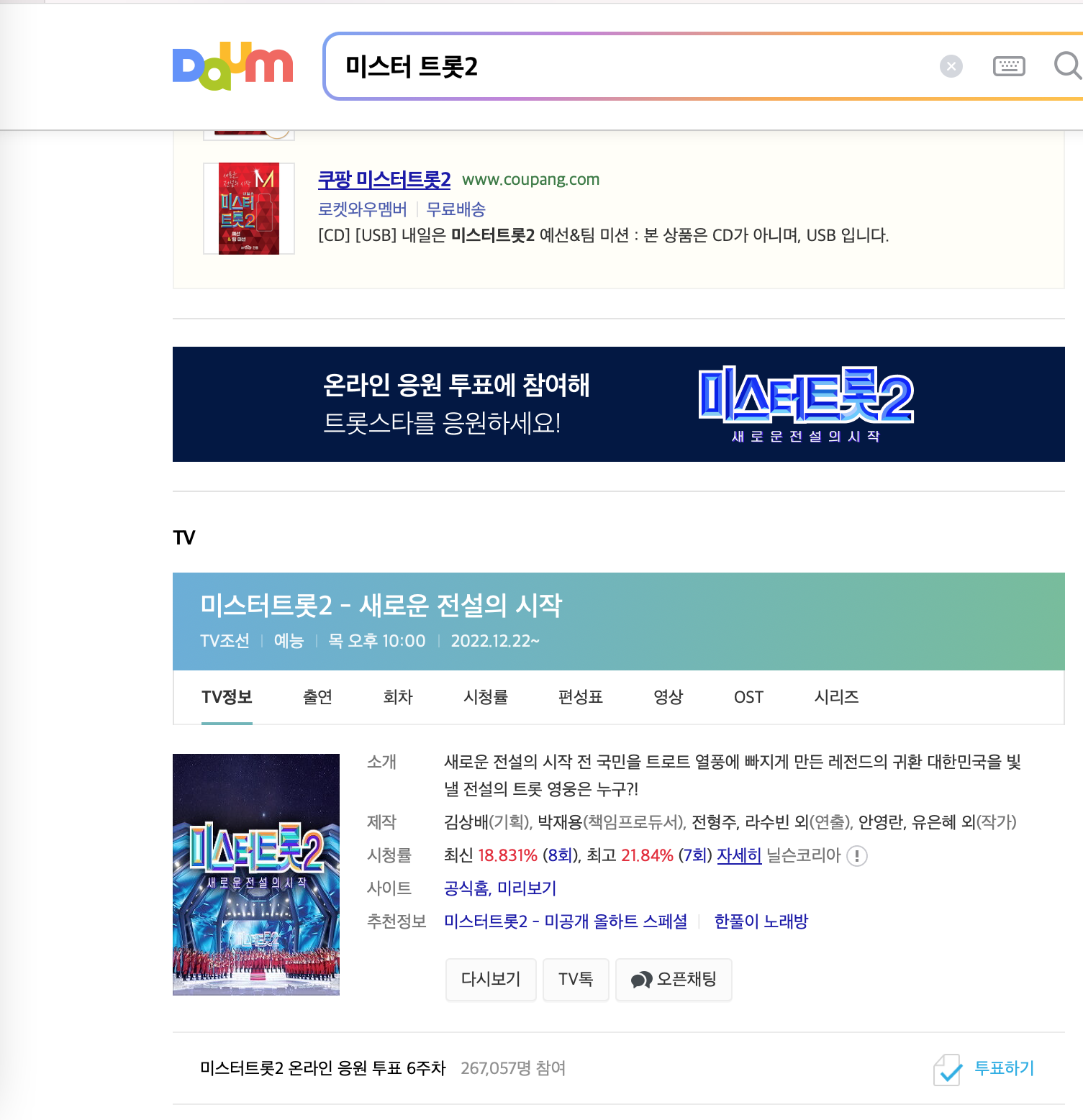Viewport: 1083px width, 1120px height.
Task: Click the red 미스터트롯2 USB product thumbnail
Action: point(249,209)
